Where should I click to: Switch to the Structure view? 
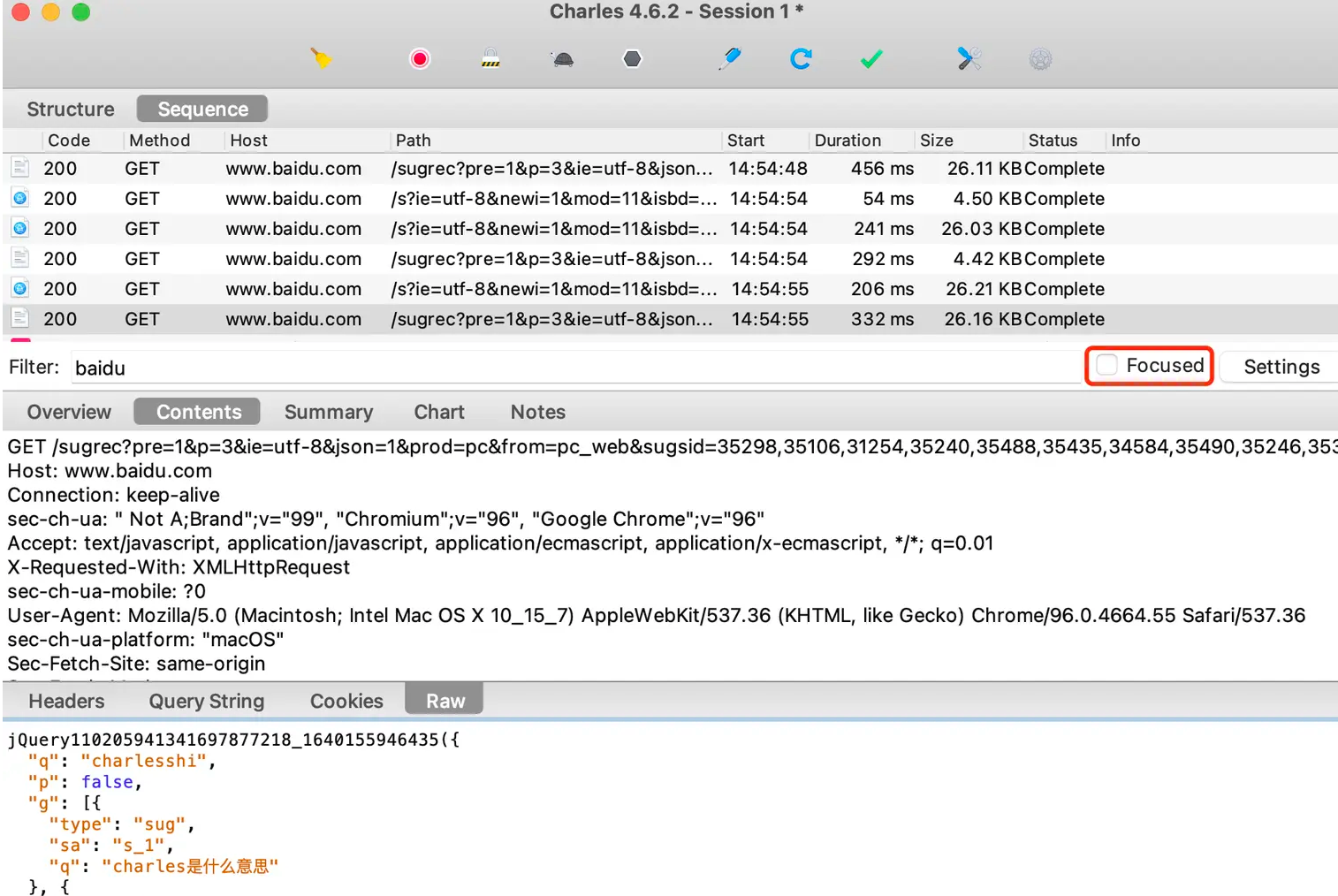[x=71, y=109]
